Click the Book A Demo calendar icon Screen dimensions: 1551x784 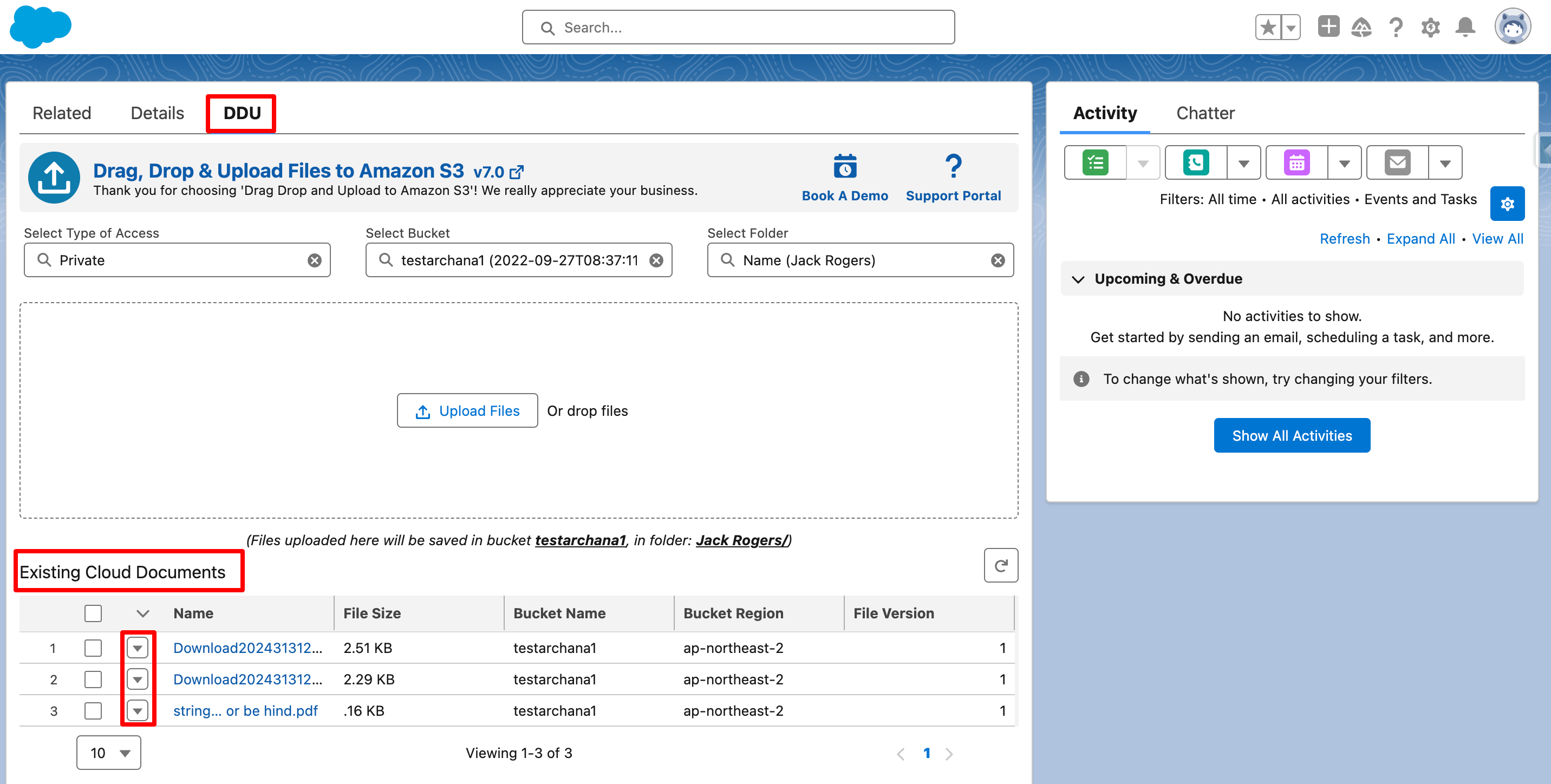click(845, 167)
